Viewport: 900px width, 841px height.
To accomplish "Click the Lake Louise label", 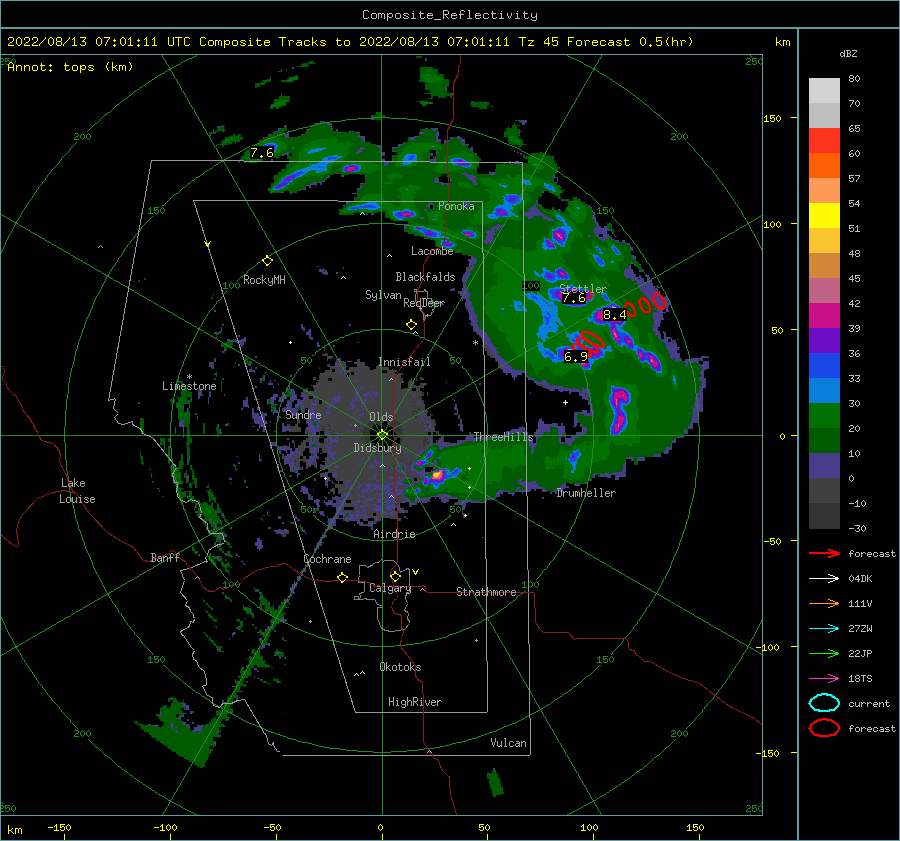I will [77, 491].
